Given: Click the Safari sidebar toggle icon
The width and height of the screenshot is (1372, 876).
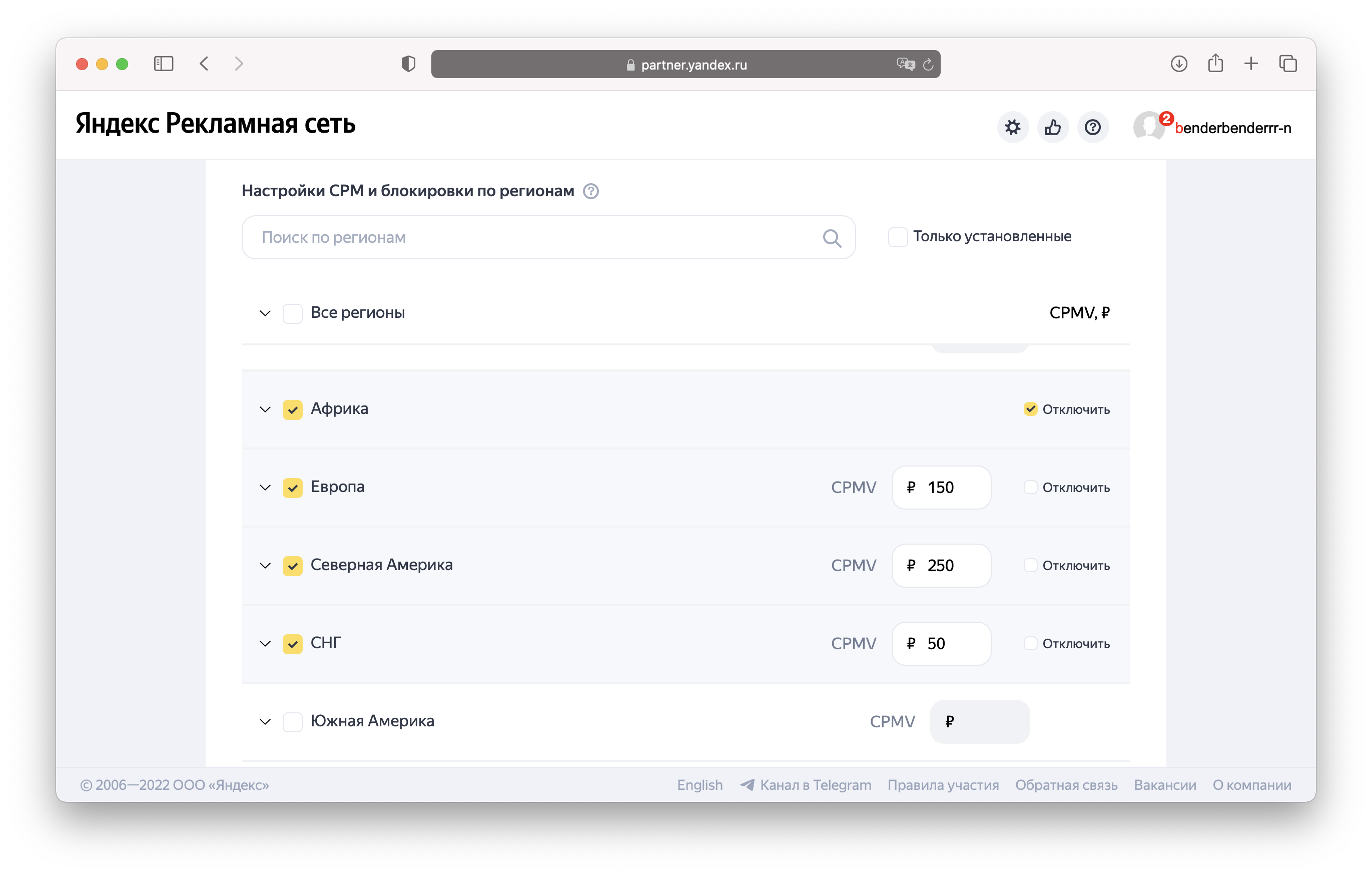Looking at the screenshot, I should coord(164,63).
